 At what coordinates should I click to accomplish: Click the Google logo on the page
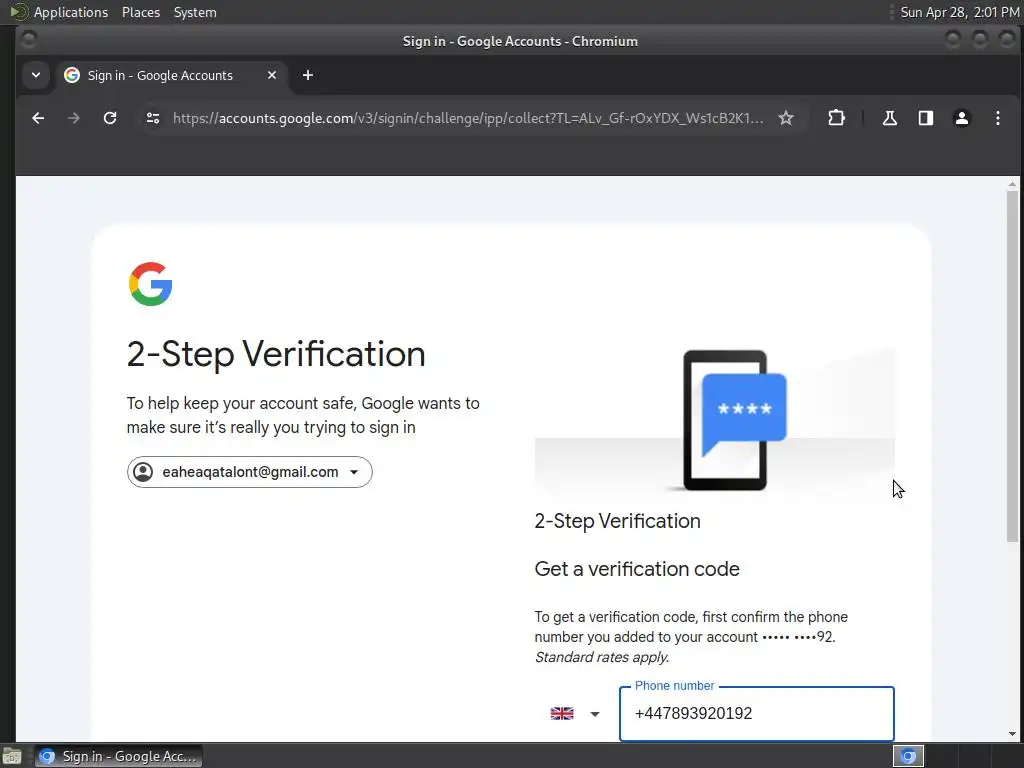(150, 284)
